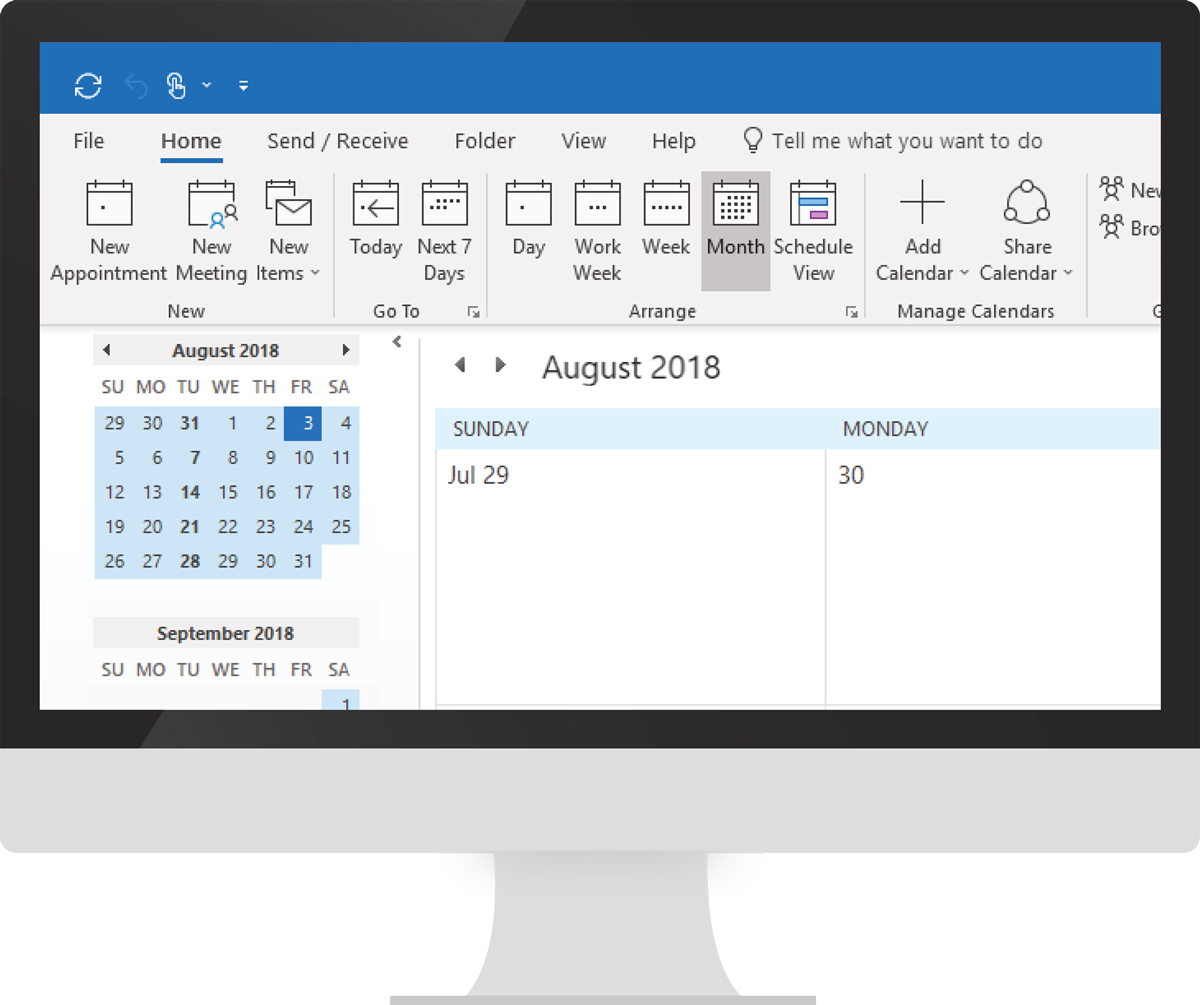Switch to Day view
The image size is (1200, 1005).
pos(528,204)
